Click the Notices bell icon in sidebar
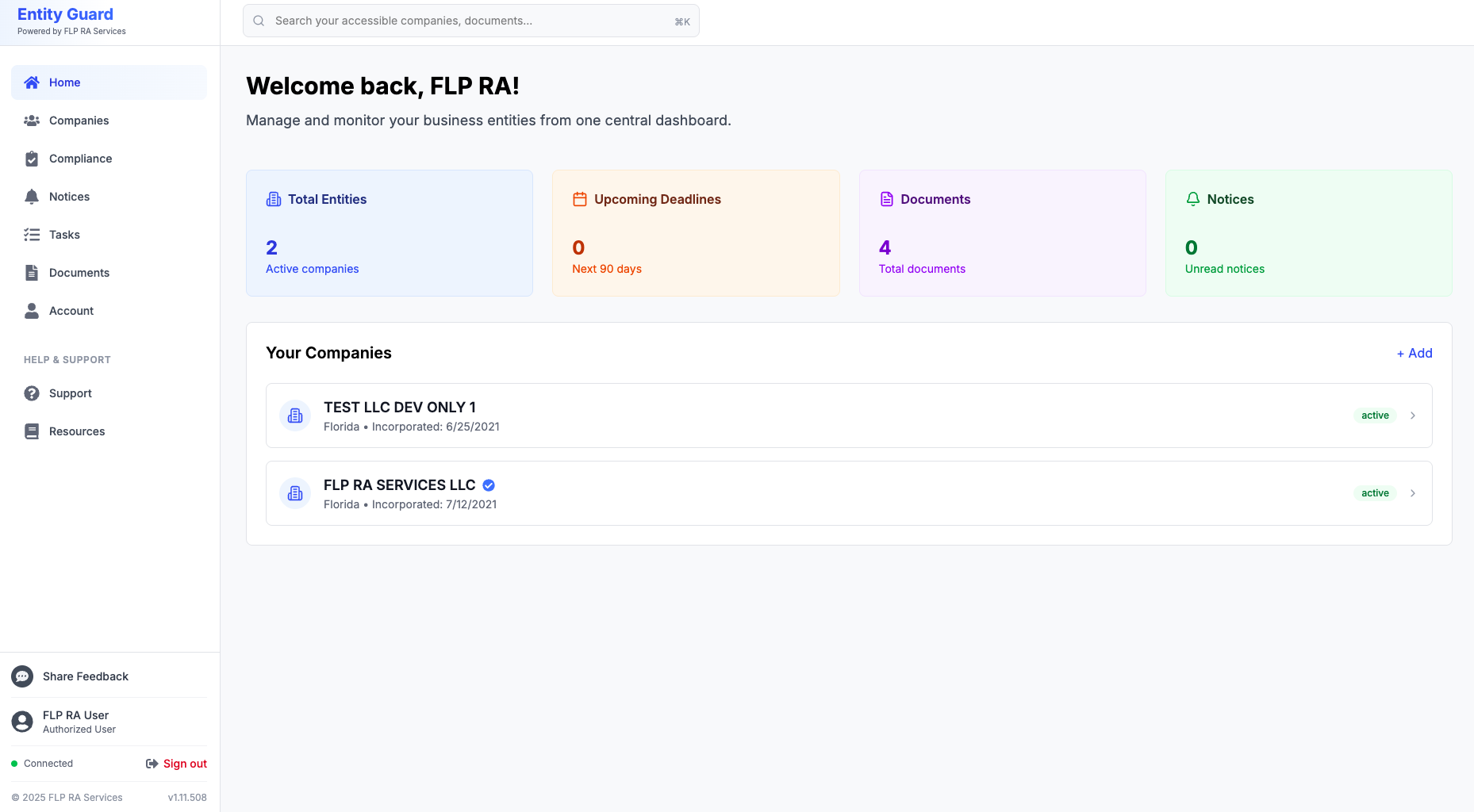The width and height of the screenshot is (1474, 812). tap(32, 197)
